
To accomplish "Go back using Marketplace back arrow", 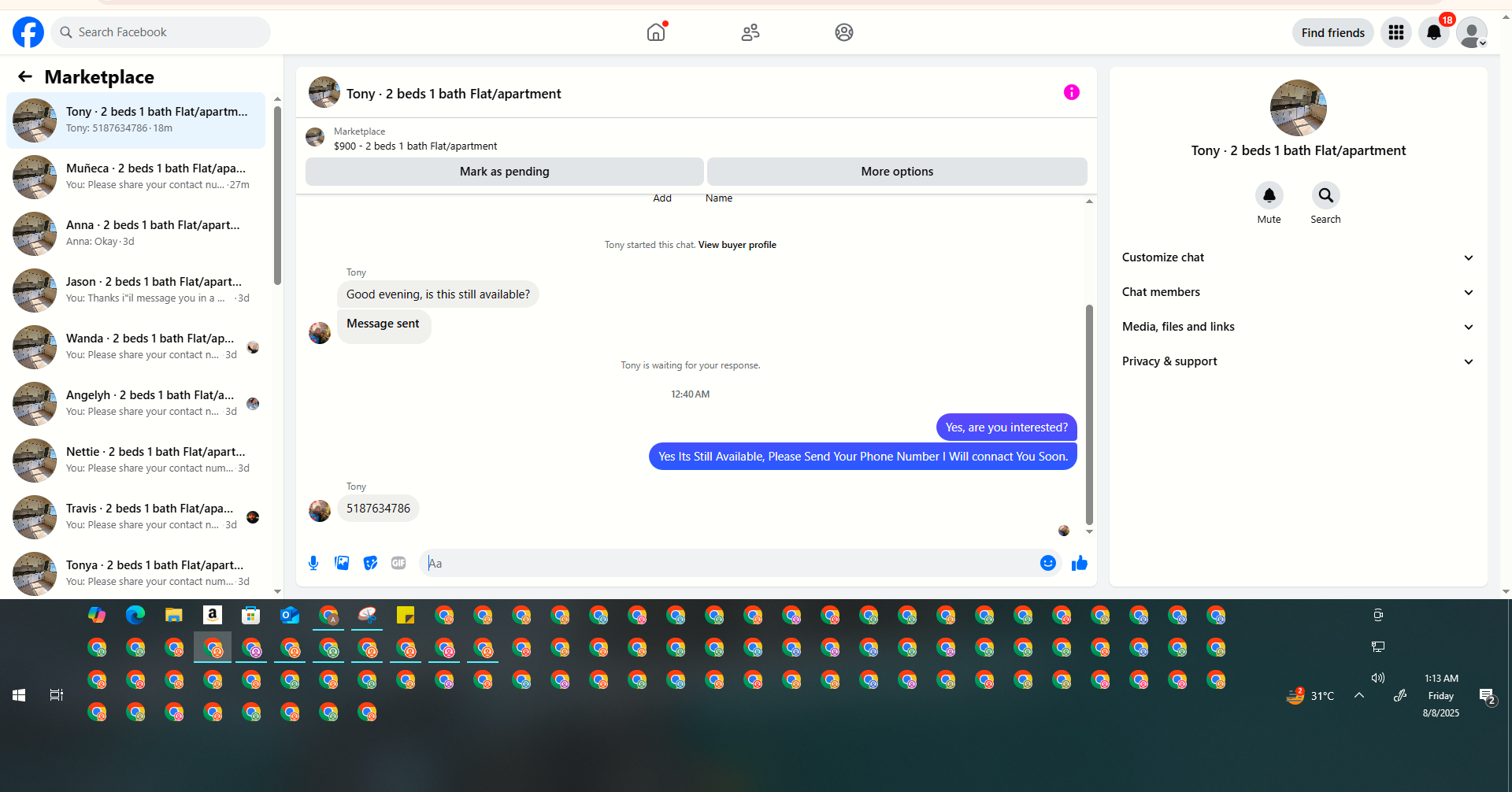I will tap(25, 76).
